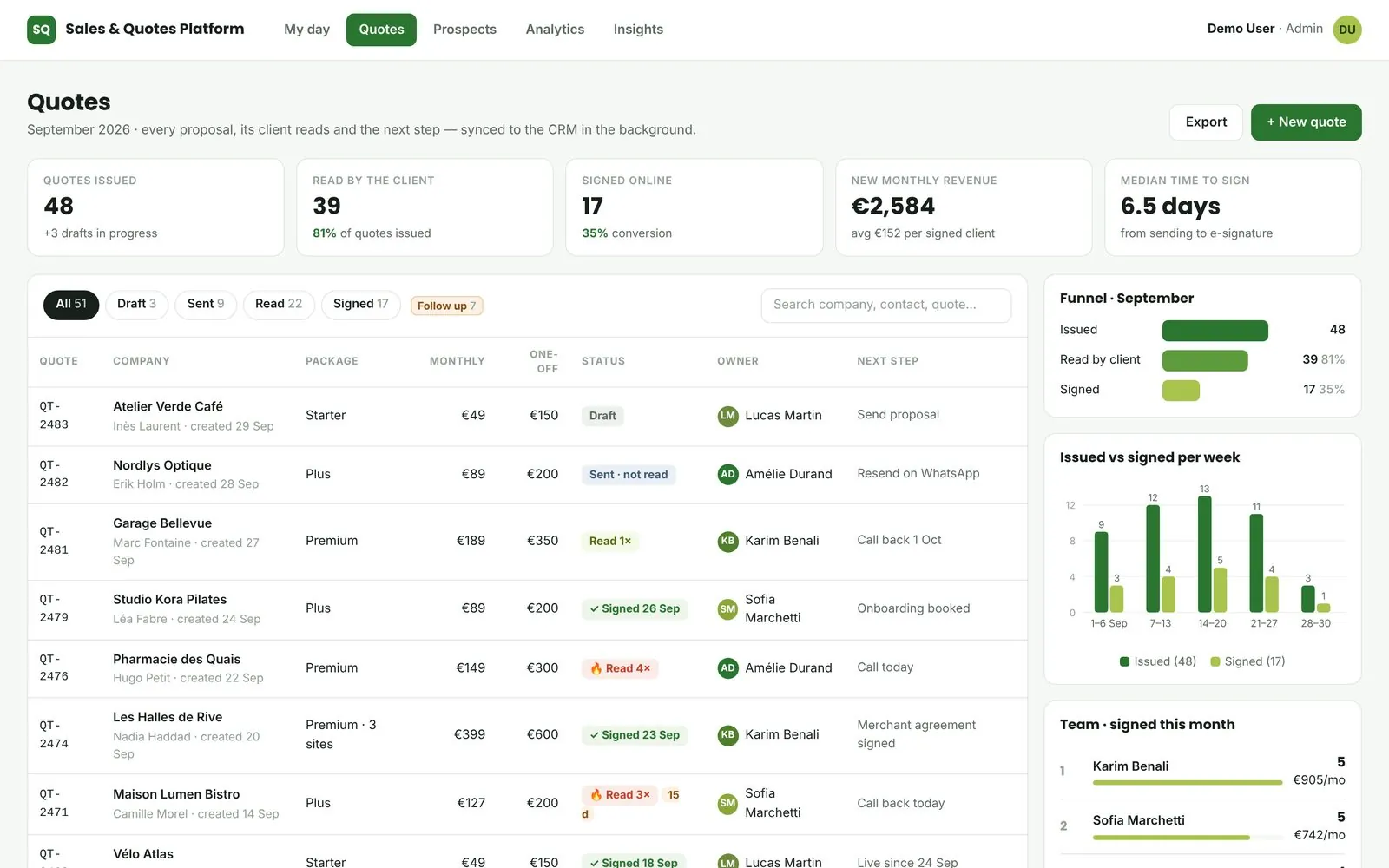This screenshot has height=868, width=1389.
Task: Click the Issued funnel bar
Action: (1215, 331)
